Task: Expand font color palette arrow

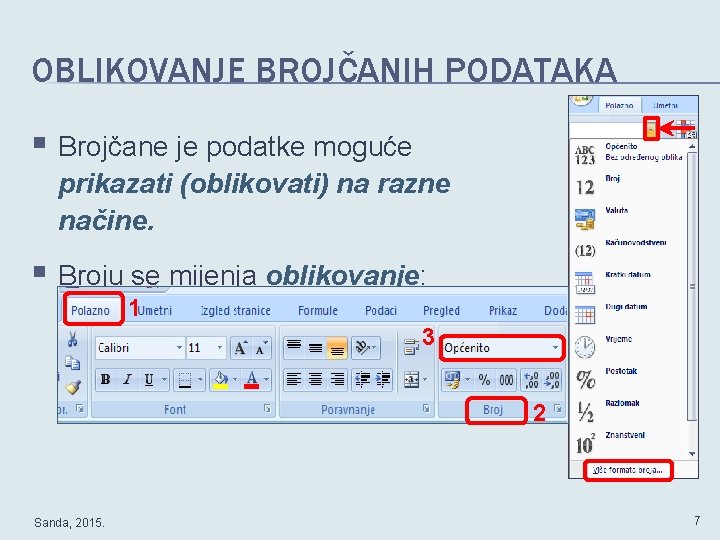Action: [266, 380]
